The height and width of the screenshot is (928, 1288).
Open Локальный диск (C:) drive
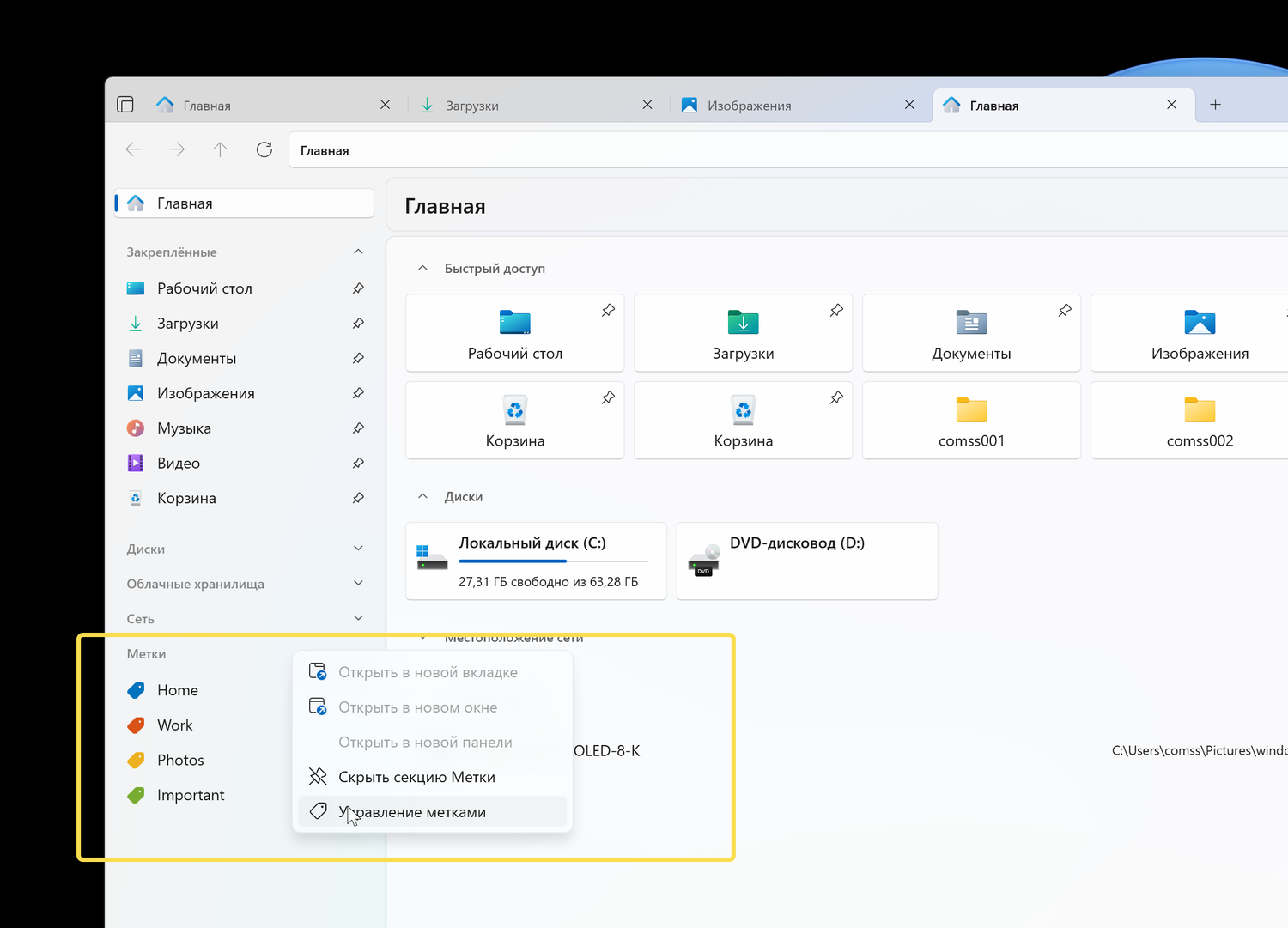[536, 561]
